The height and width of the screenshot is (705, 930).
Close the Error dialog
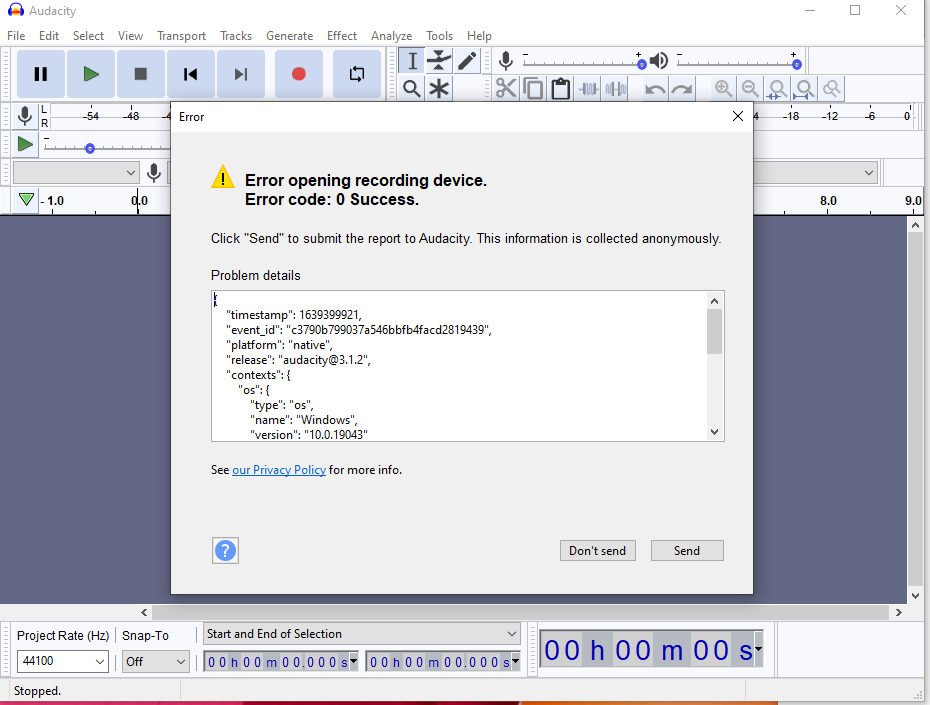pyautogui.click(x=737, y=116)
